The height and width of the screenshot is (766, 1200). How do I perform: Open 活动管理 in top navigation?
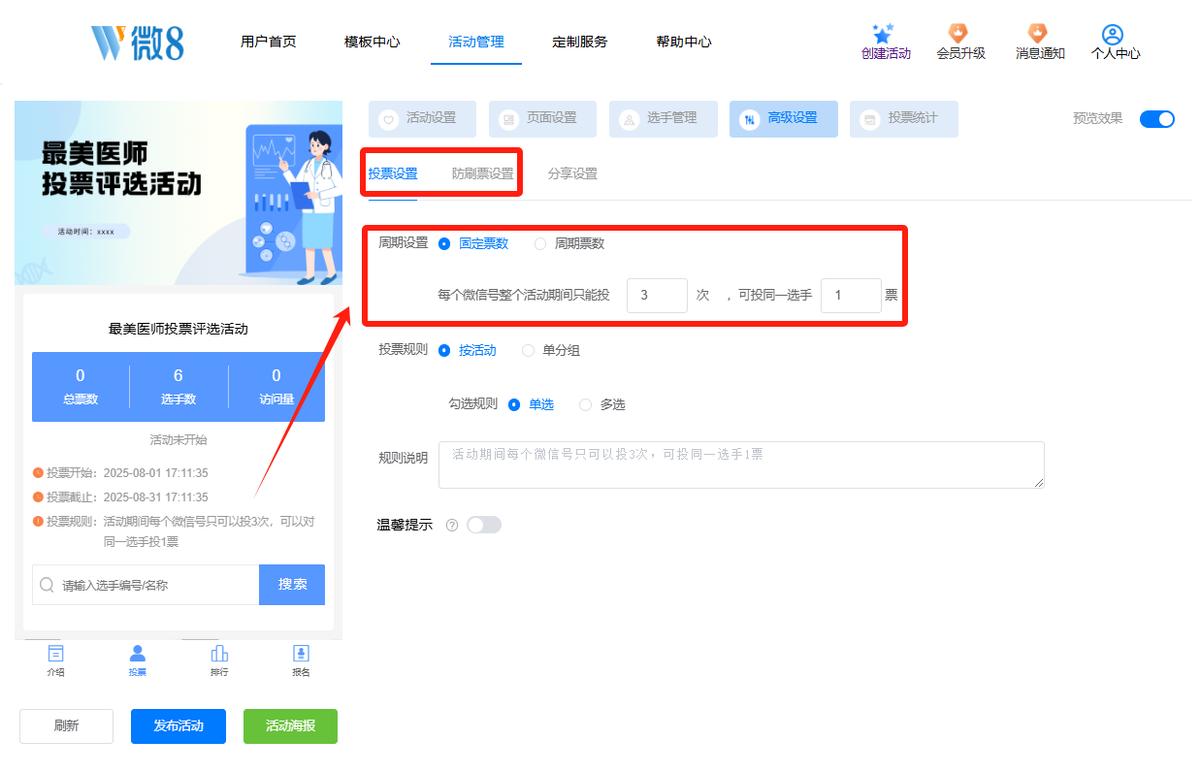coord(476,42)
